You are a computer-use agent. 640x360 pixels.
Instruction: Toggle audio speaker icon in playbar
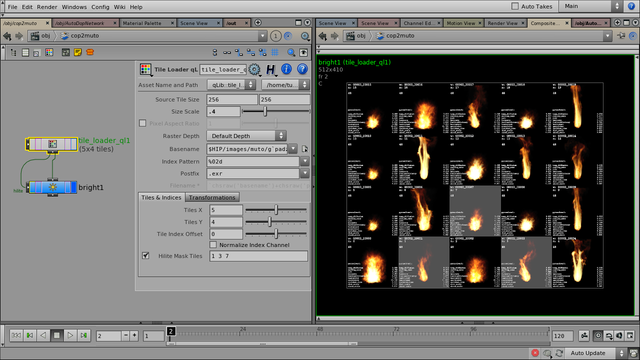(619, 336)
